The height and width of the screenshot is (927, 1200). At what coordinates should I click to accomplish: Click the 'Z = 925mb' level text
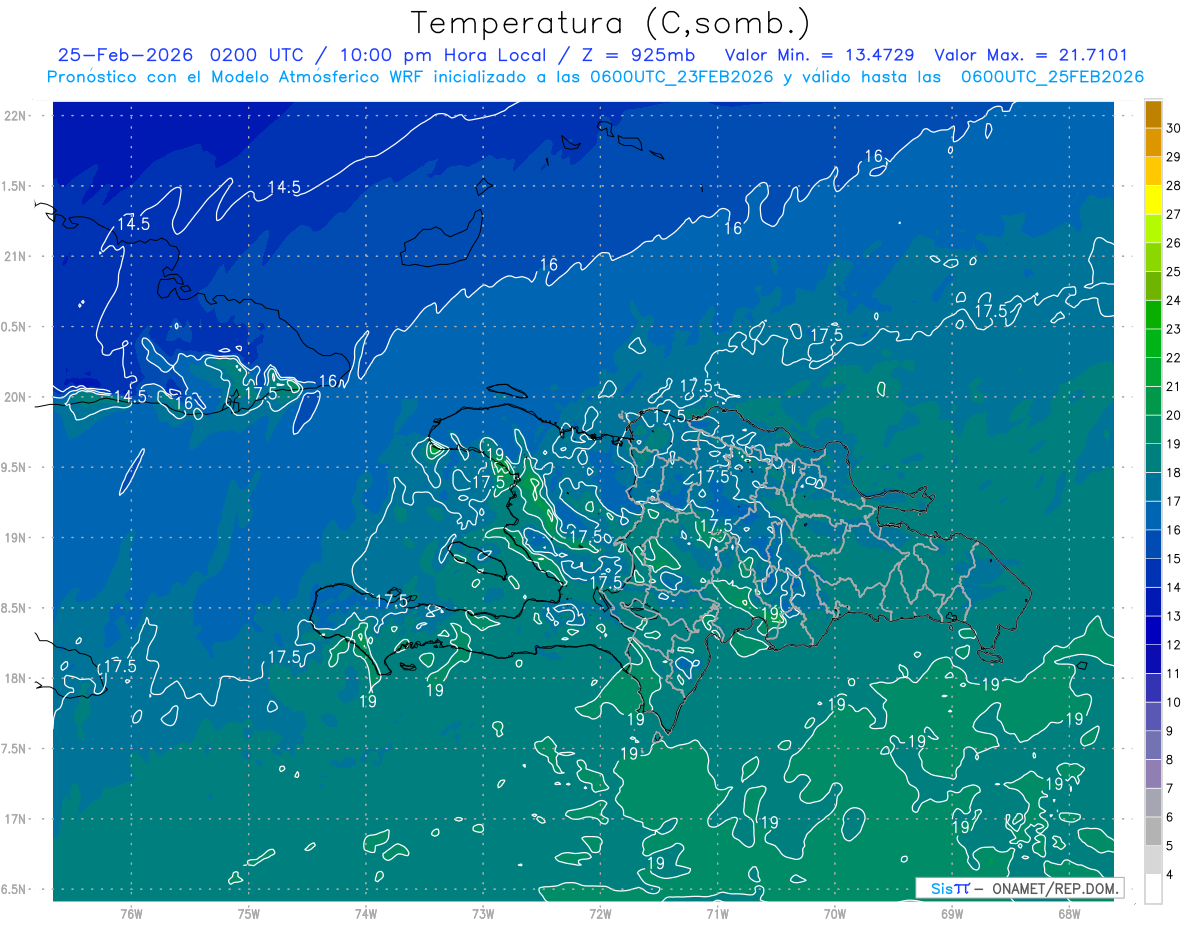pyautogui.click(x=638, y=55)
